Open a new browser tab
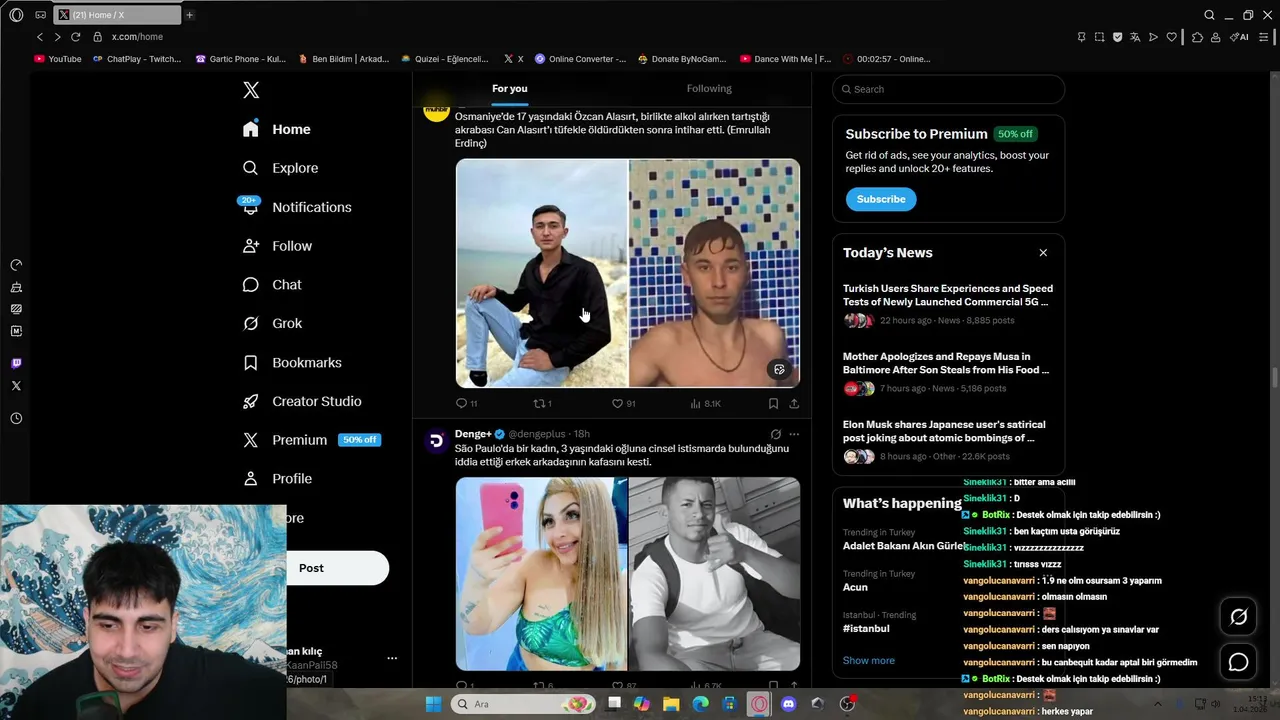Viewport: 1280px width, 720px height. pos(189,15)
